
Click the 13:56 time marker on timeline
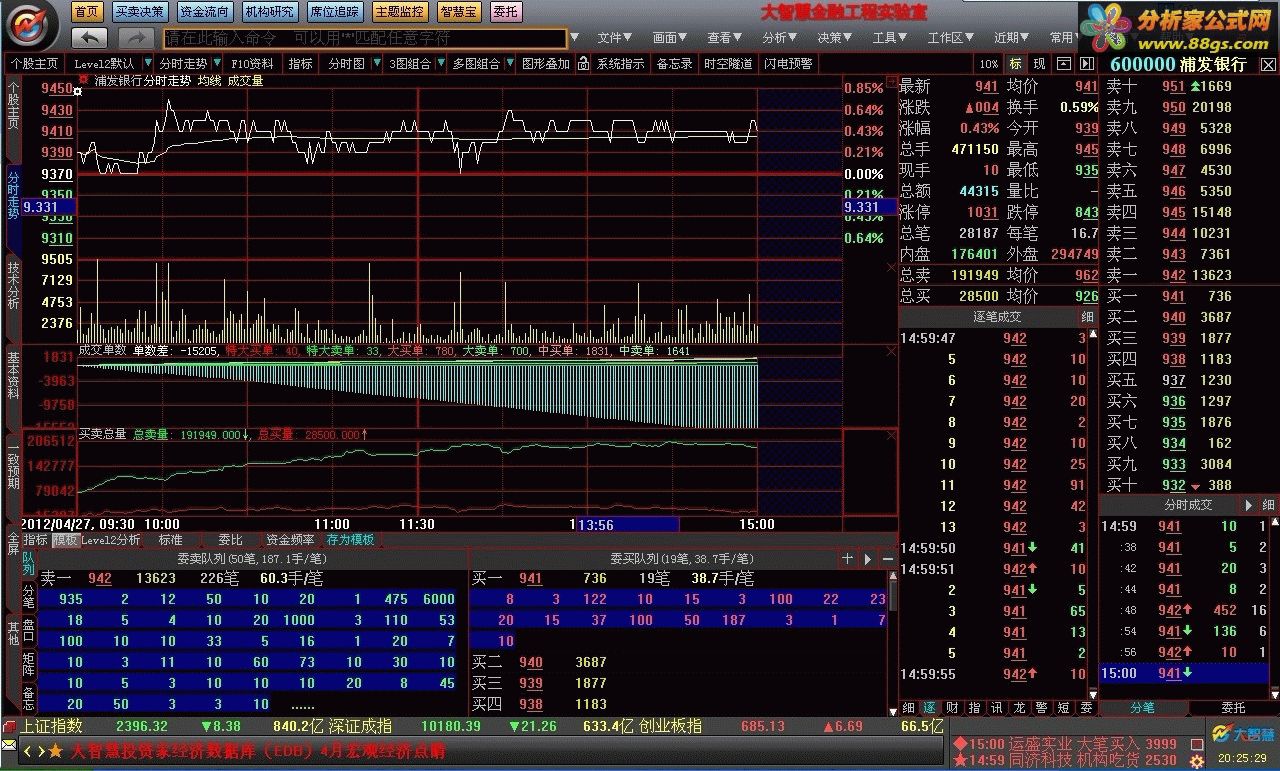coord(628,524)
